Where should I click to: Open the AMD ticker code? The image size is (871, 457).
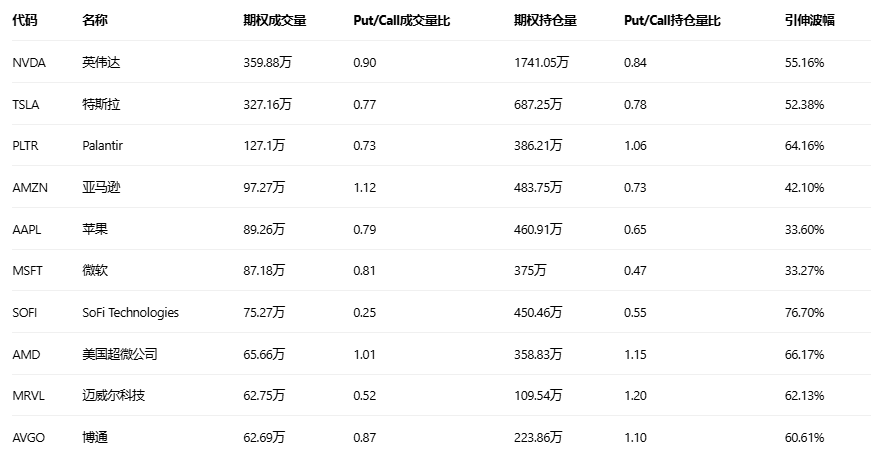(x=26, y=354)
